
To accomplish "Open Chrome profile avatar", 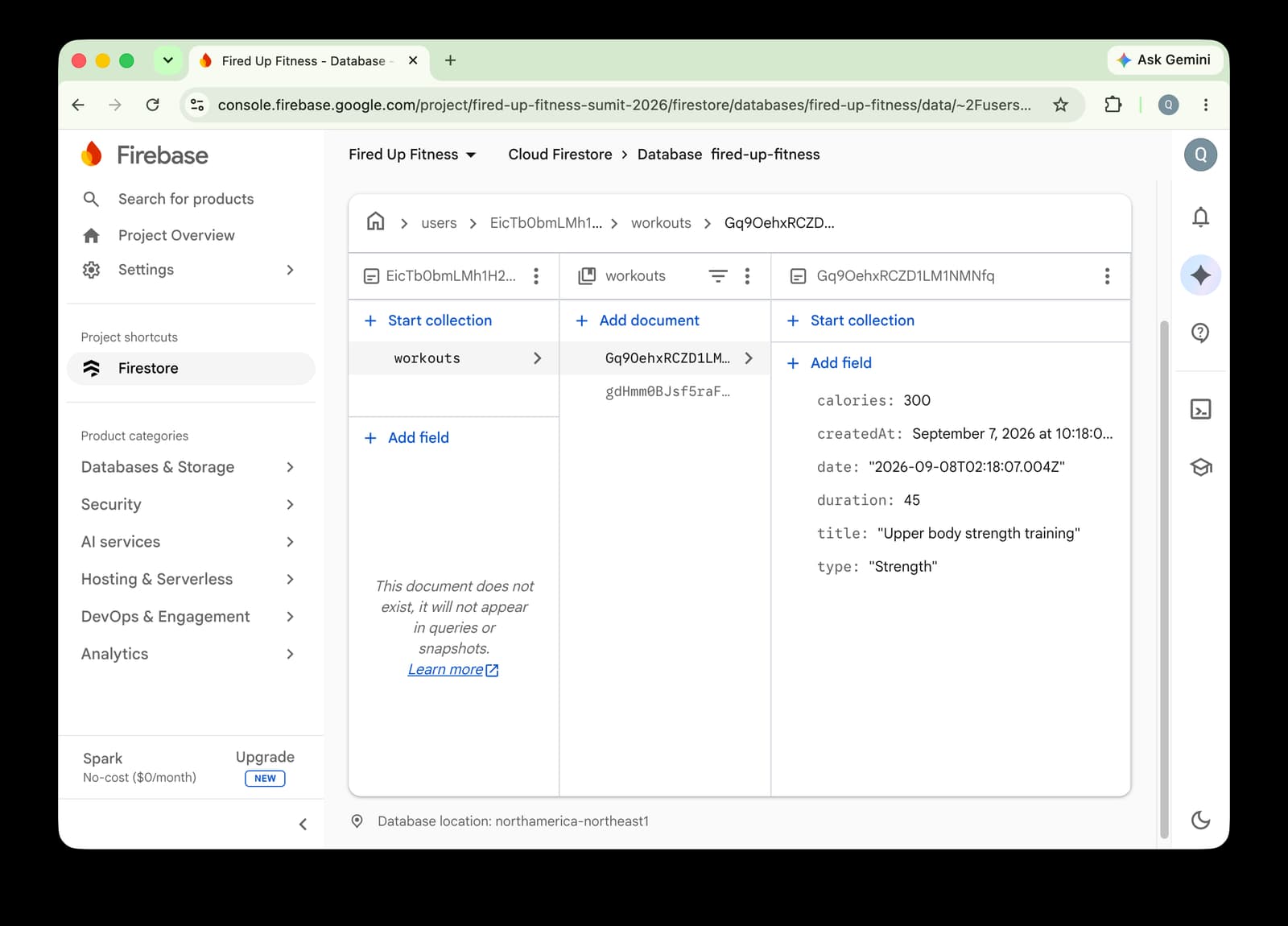I will tap(1168, 105).
